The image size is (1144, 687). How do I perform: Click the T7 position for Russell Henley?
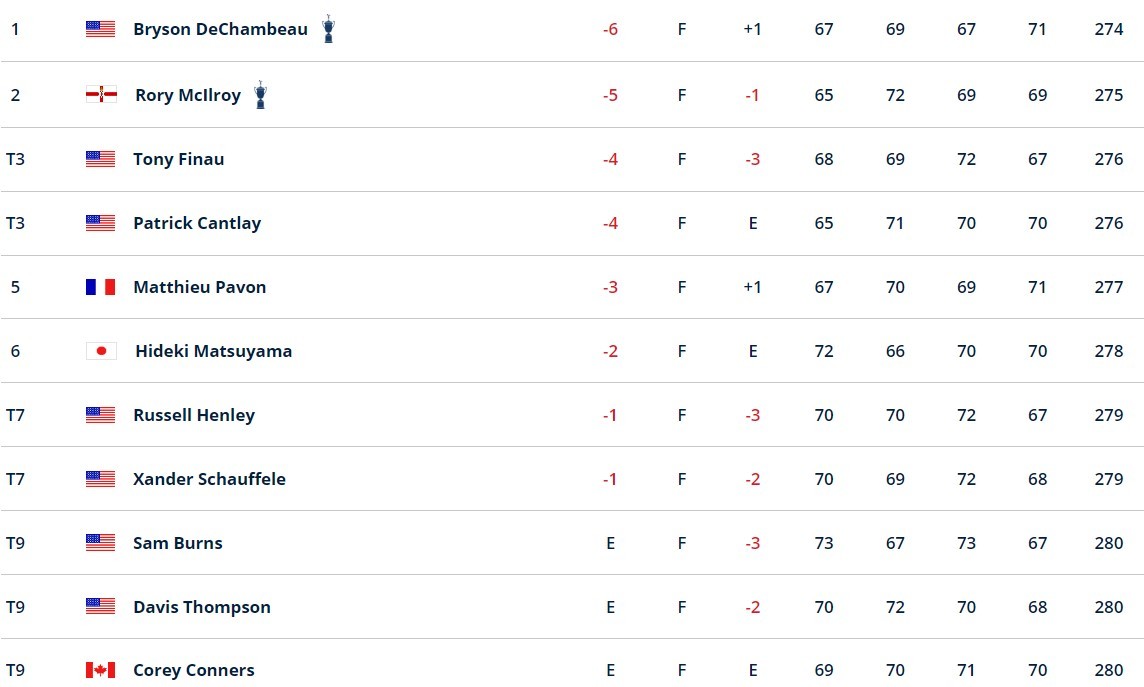pyautogui.click(x=15, y=415)
